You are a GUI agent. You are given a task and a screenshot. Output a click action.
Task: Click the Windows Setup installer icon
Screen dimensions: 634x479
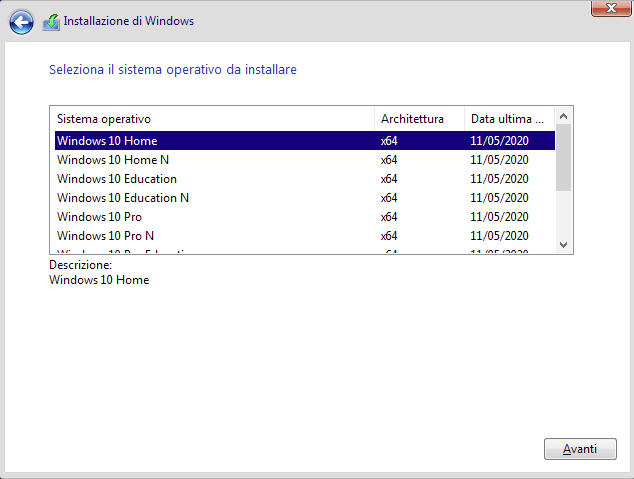coord(51,22)
